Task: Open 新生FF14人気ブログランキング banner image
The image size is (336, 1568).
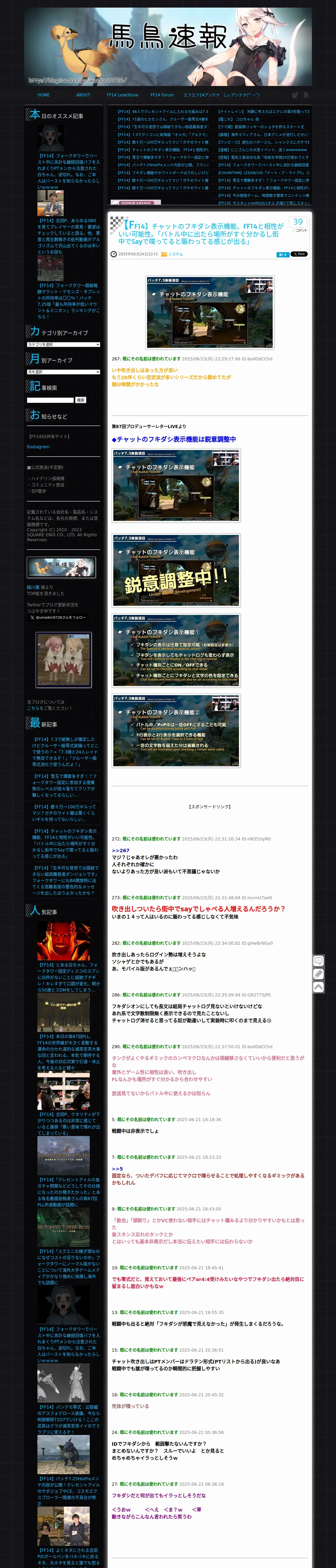Action: click(63, 659)
